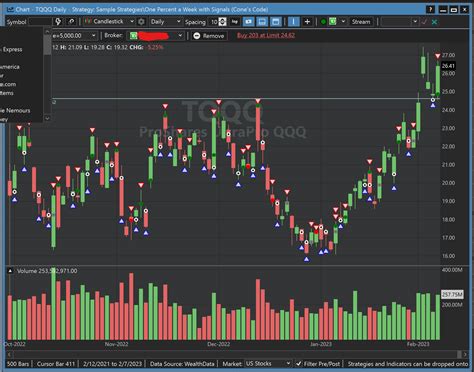Click the Buy 203 at Limit 24.62 link
474x372 pixels.
pos(266,35)
